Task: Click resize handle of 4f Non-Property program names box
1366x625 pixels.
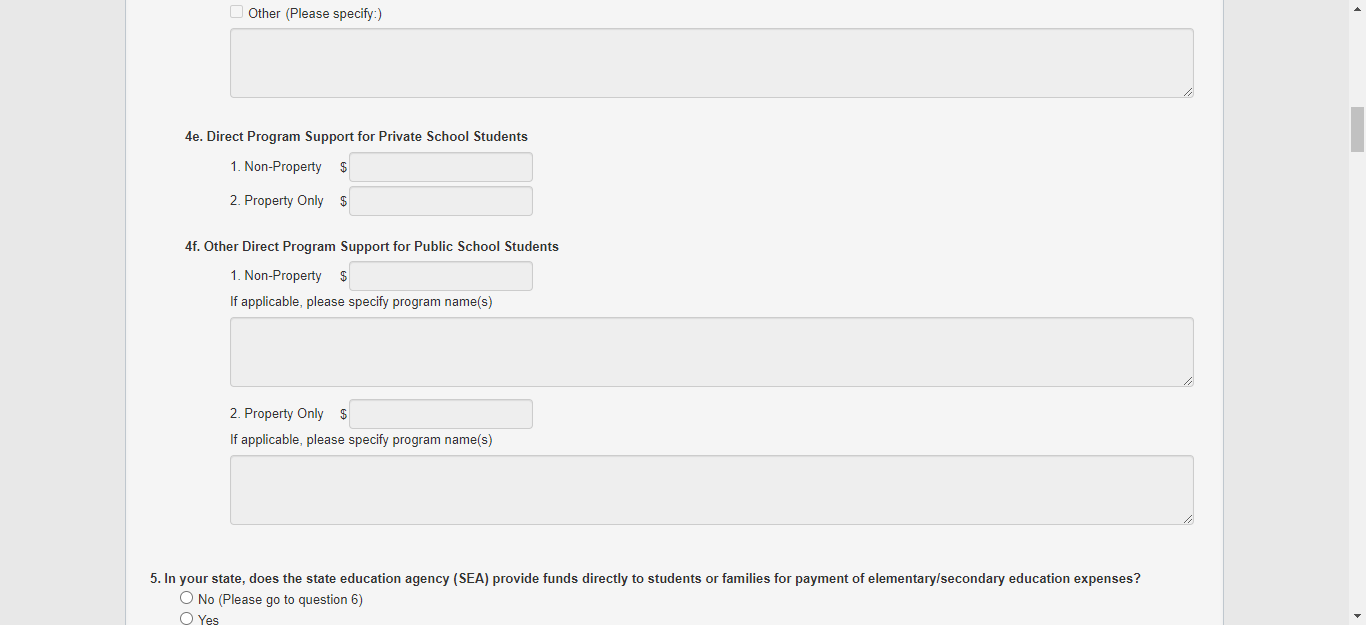Action: point(1188,381)
